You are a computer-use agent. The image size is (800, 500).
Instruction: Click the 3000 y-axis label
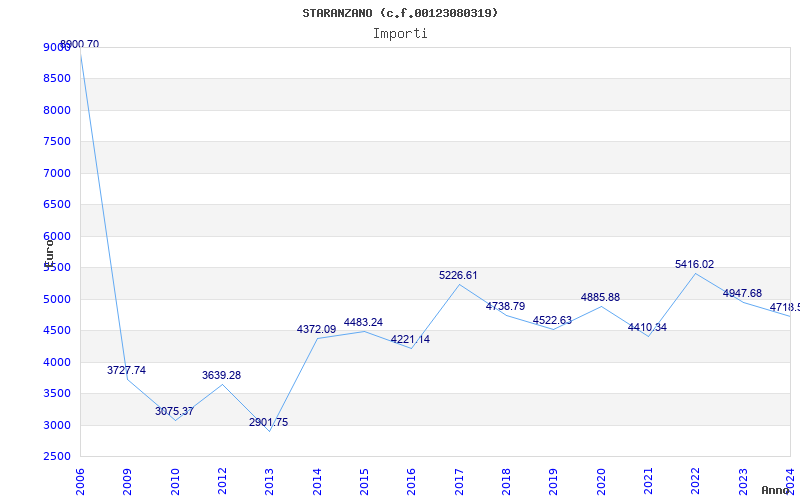click(x=57, y=425)
